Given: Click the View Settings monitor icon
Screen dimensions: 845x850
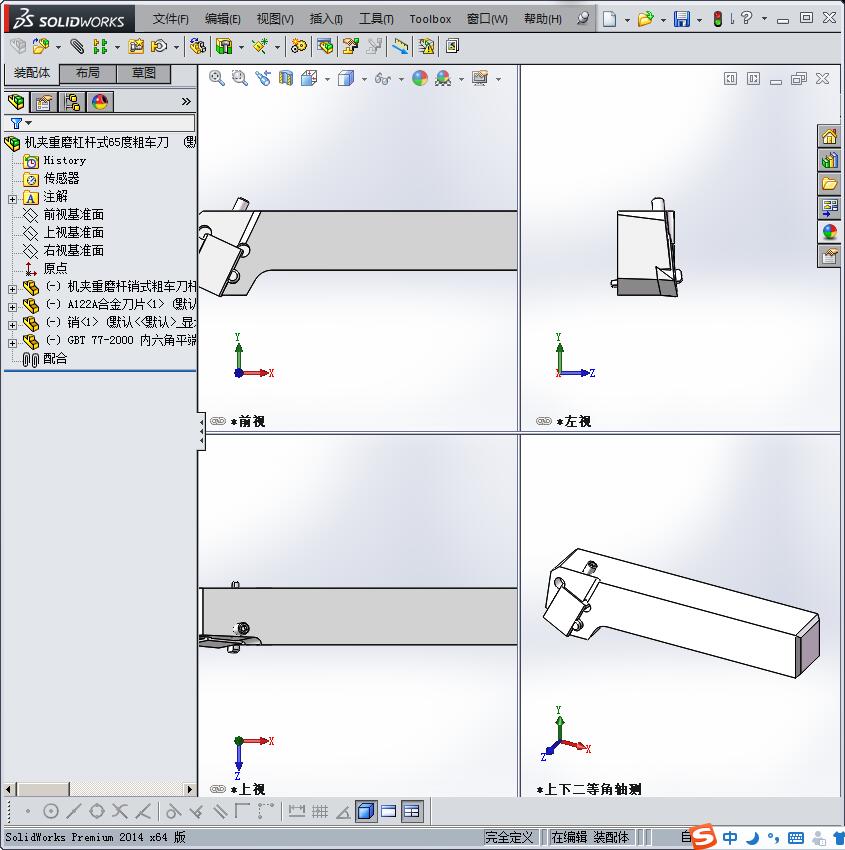Looking at the screenshot, I should pos(480,79).
